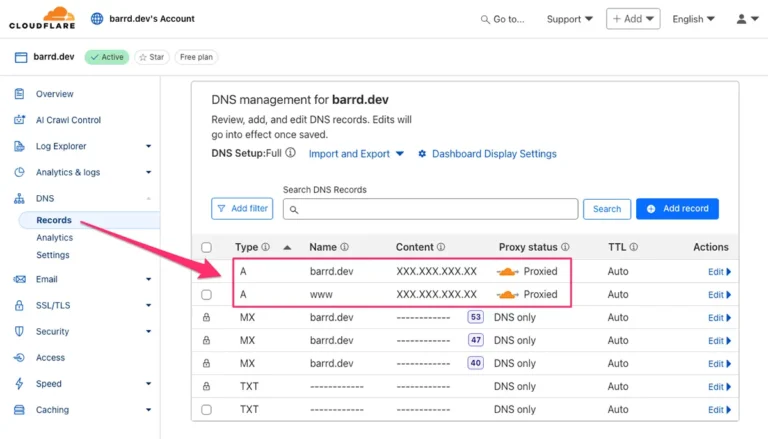Click the Caching storage icon
Viewport: 768px width, 439px height.
19,410
